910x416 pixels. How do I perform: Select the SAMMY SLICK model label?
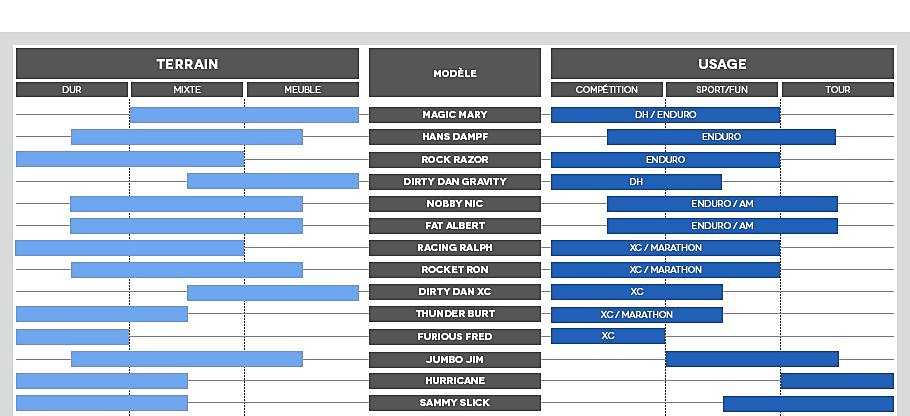(x=455, y=403)
